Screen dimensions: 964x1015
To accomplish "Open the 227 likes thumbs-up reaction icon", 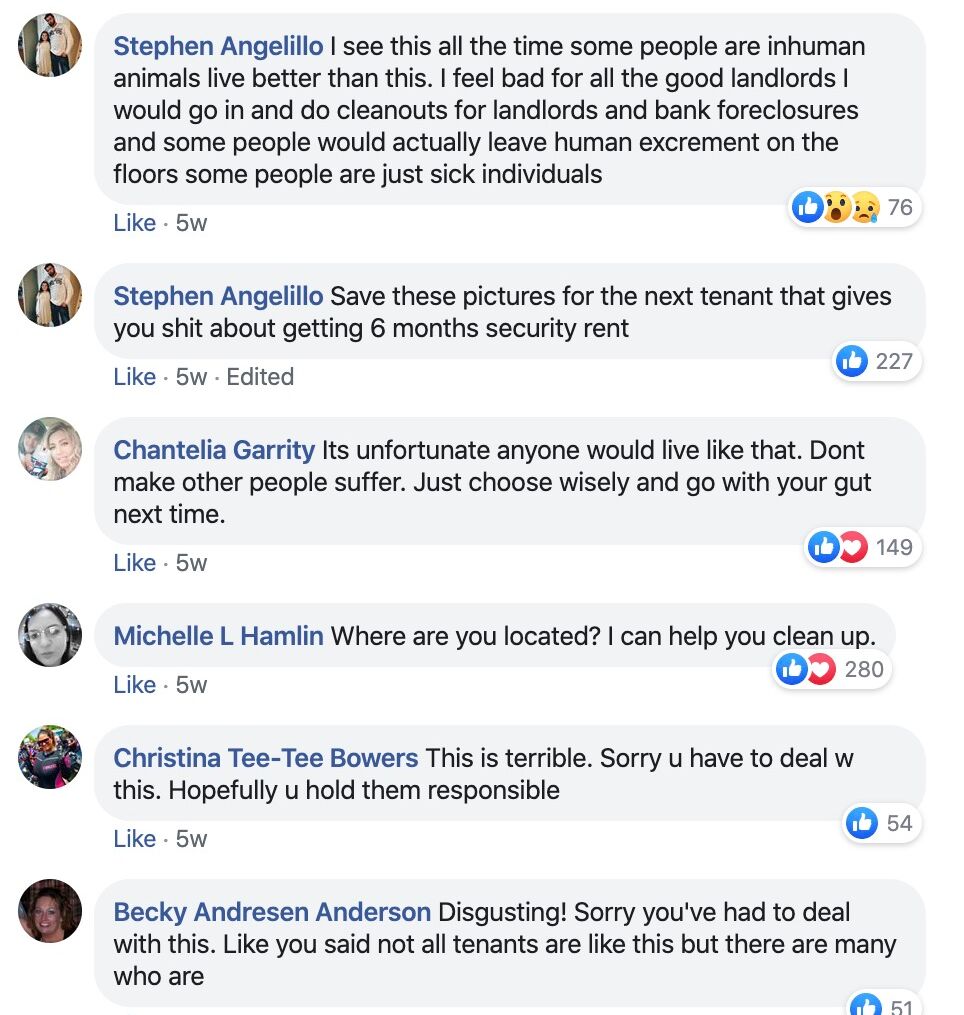I will coord(851,361).
